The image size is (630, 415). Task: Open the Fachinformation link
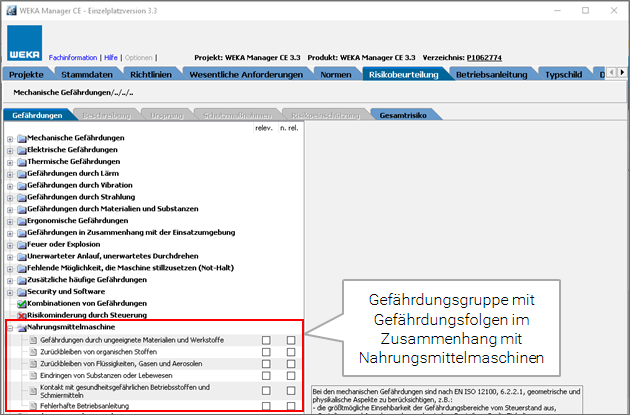(x=73, y=59)
